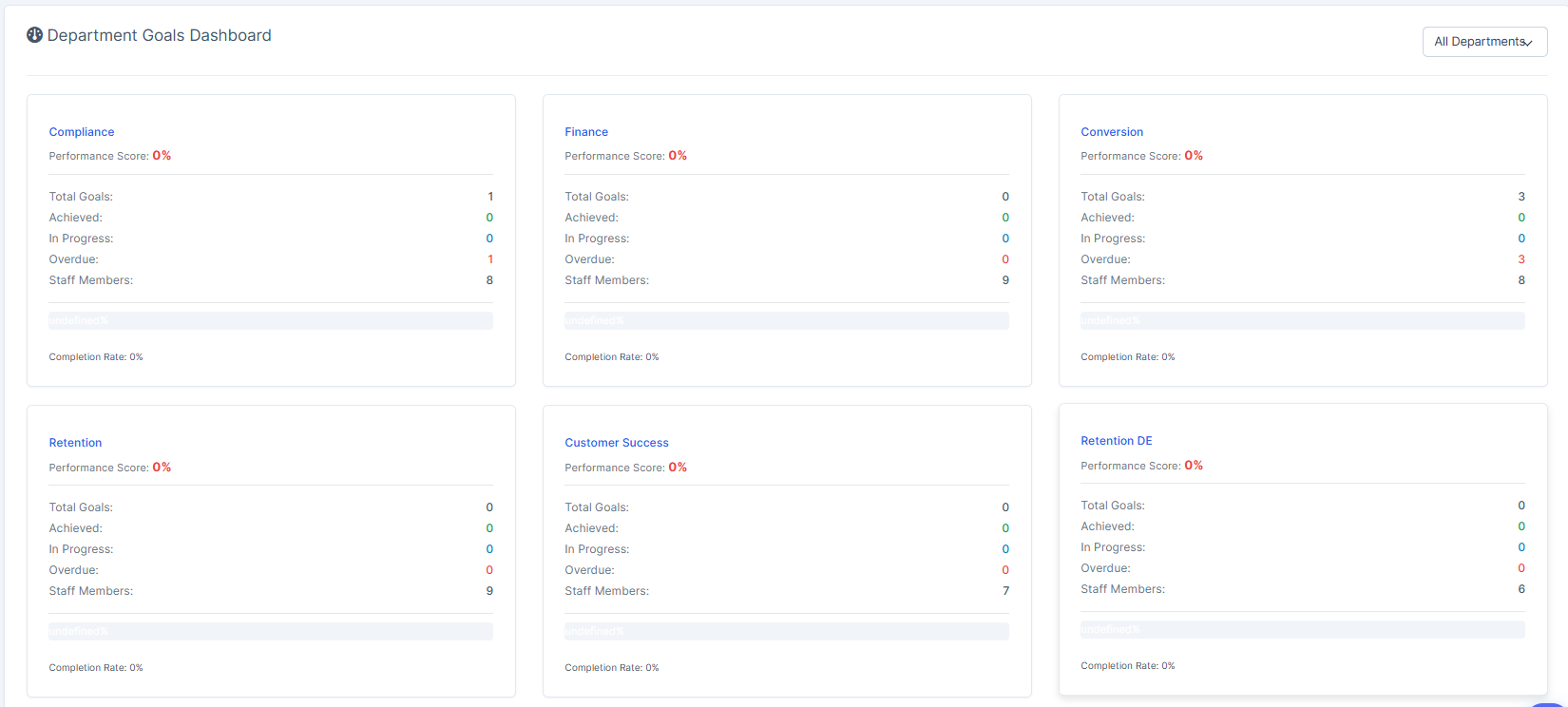This screenshot has height=707, width=1568.
Task: Open the Retention DE department link
Action: (x=1116, y=441)
